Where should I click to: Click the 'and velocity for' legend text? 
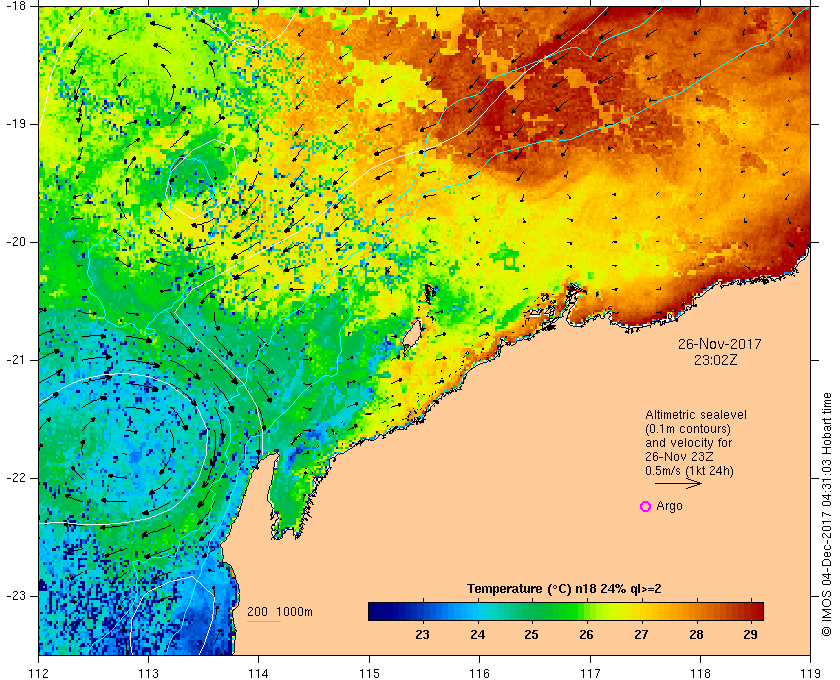[x=688, y=443]
